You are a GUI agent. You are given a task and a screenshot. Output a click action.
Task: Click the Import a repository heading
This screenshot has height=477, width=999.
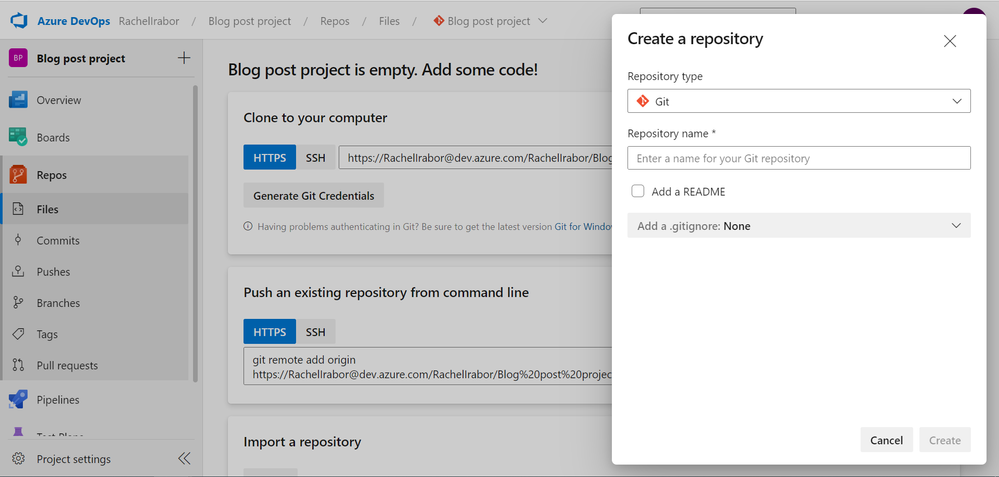click(x=302, y=441)
